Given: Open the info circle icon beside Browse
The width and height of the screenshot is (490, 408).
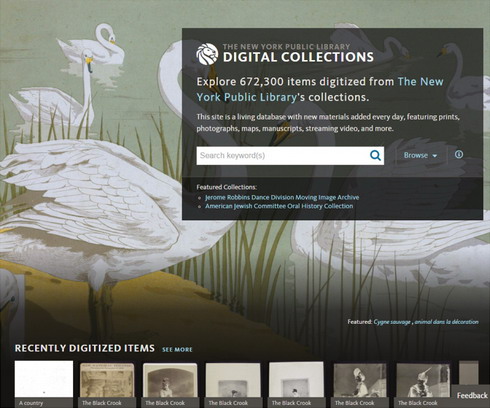Looking at the screenshot, I should point(459,155).
